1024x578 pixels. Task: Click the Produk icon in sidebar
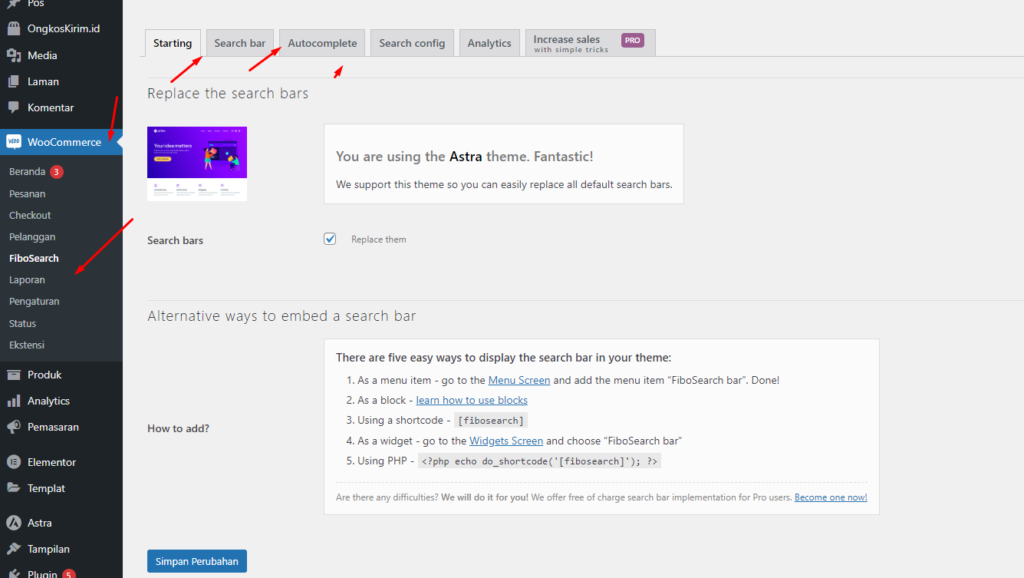click(14, 375)
